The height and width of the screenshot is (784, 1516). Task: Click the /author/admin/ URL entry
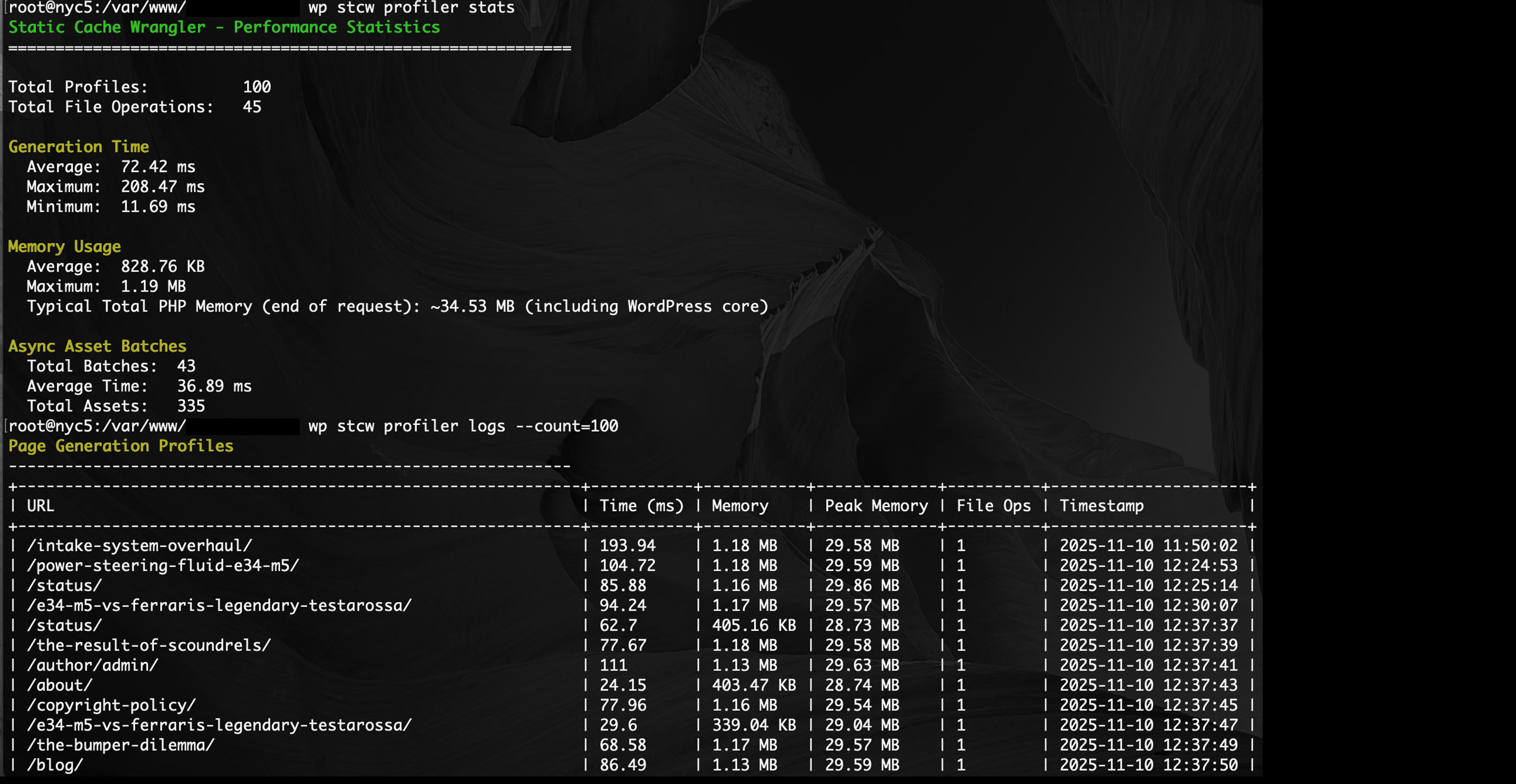coord(92,665)
